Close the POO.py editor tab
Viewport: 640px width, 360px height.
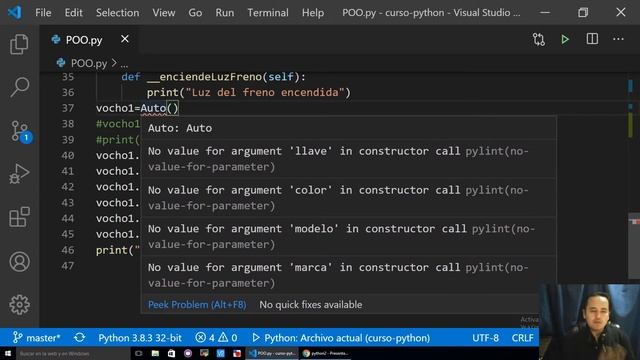tap(125, 39)
